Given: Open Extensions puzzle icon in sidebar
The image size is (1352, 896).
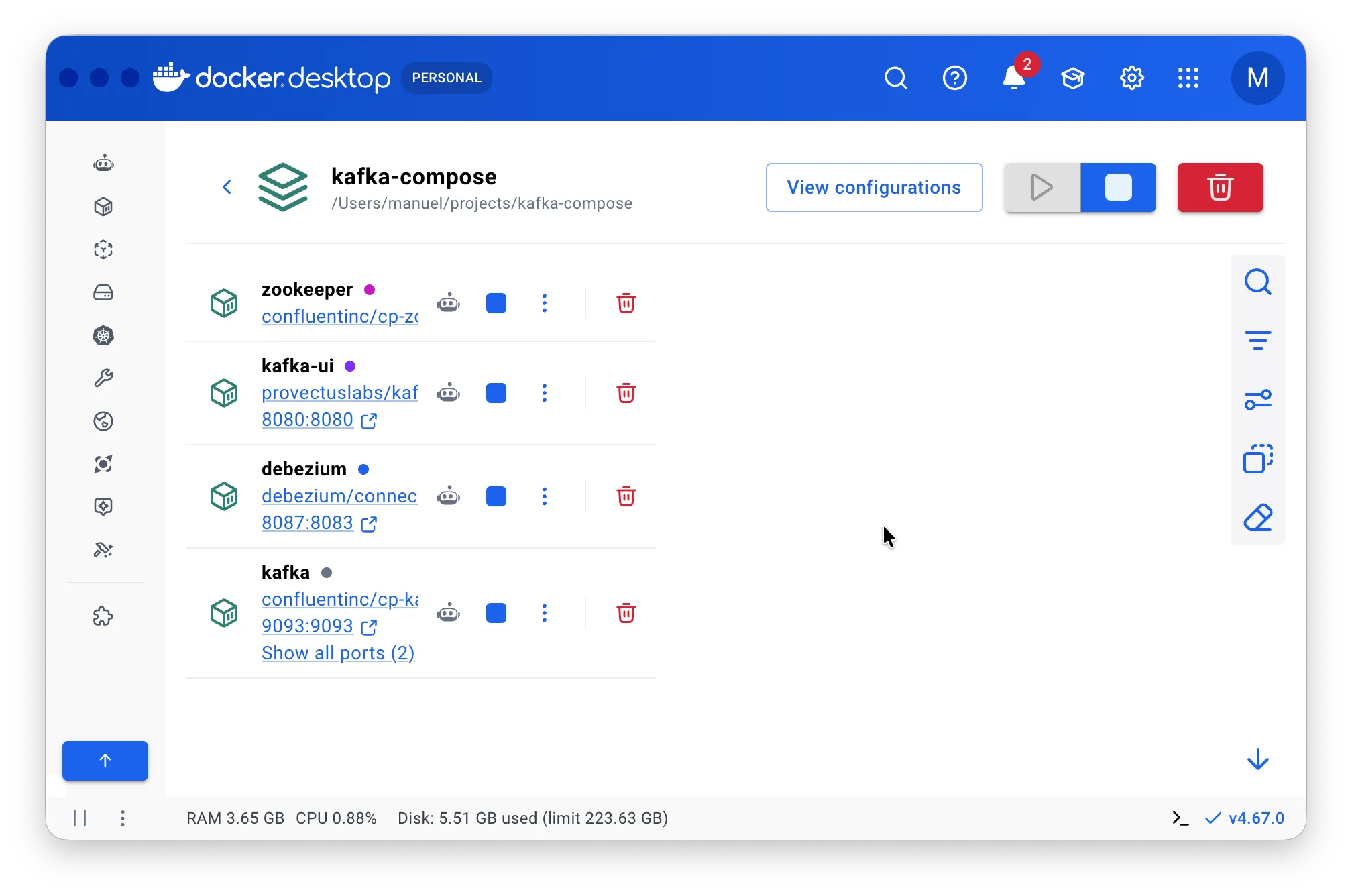Looking at the screenshot, I should pos(103,616).
